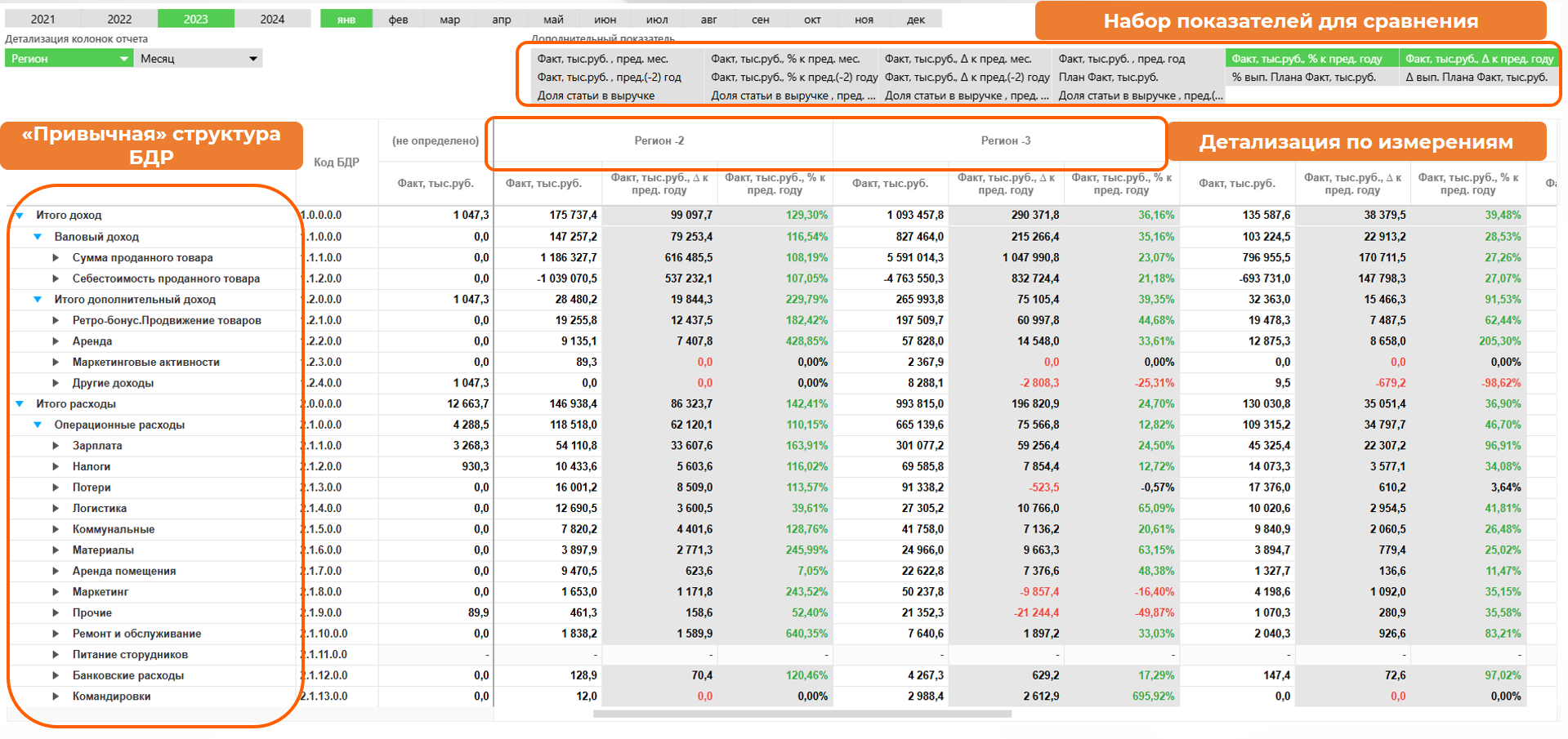
Task: Click the 'Код БДР' column header
Action: pyautogui.click(x=337, y=162)
